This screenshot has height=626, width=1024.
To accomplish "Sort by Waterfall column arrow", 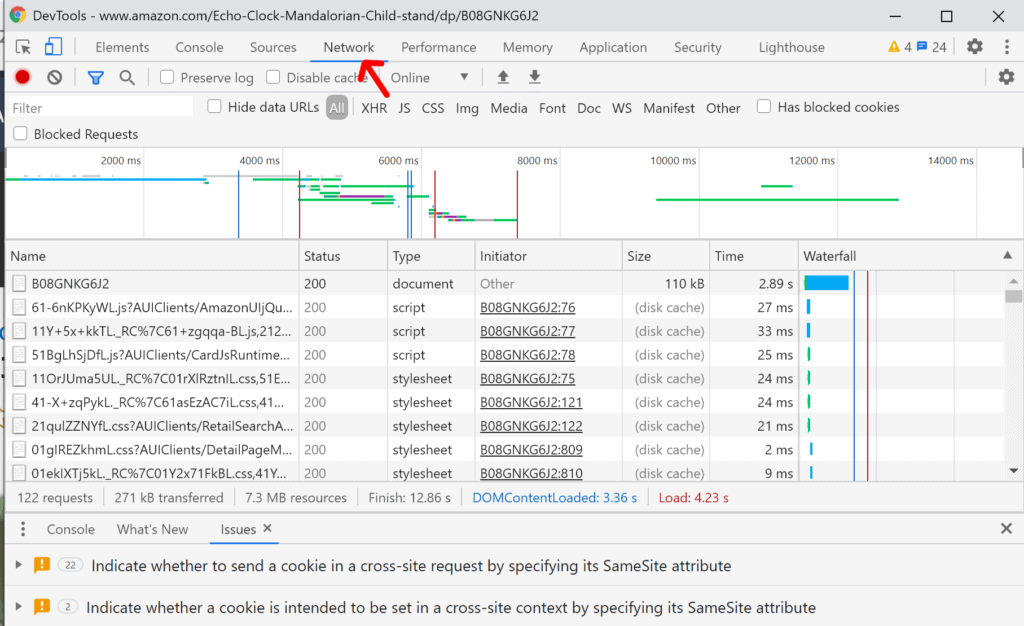I will (1008, 255).
